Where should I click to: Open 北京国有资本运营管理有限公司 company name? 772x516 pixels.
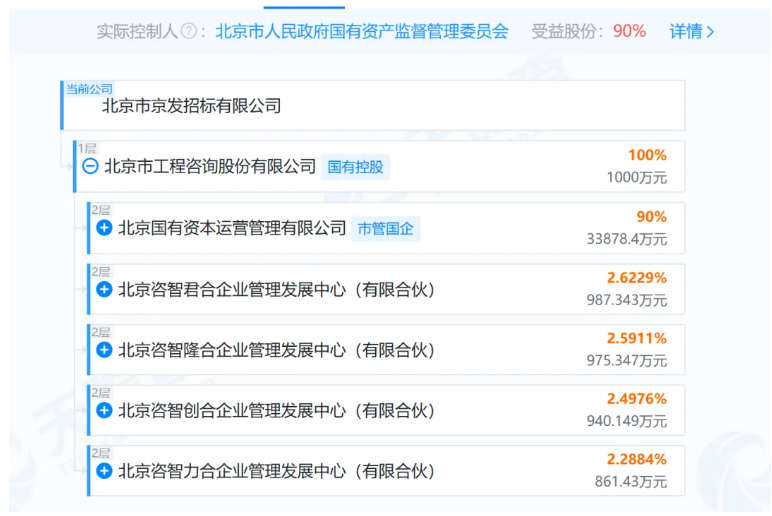click(232, 228)
